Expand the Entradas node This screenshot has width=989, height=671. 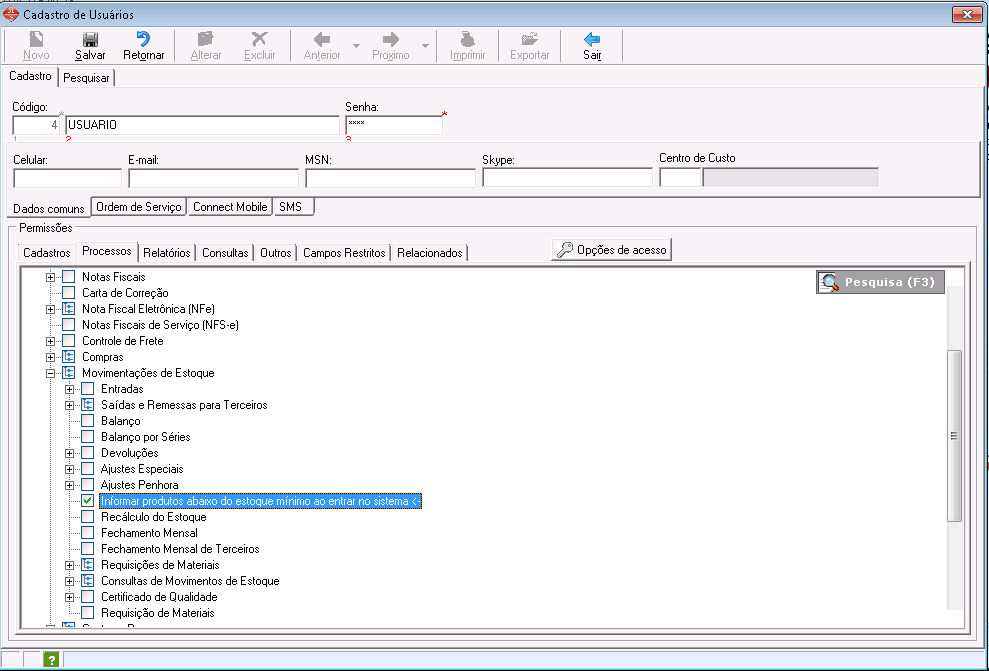click(x=69, y=389)
